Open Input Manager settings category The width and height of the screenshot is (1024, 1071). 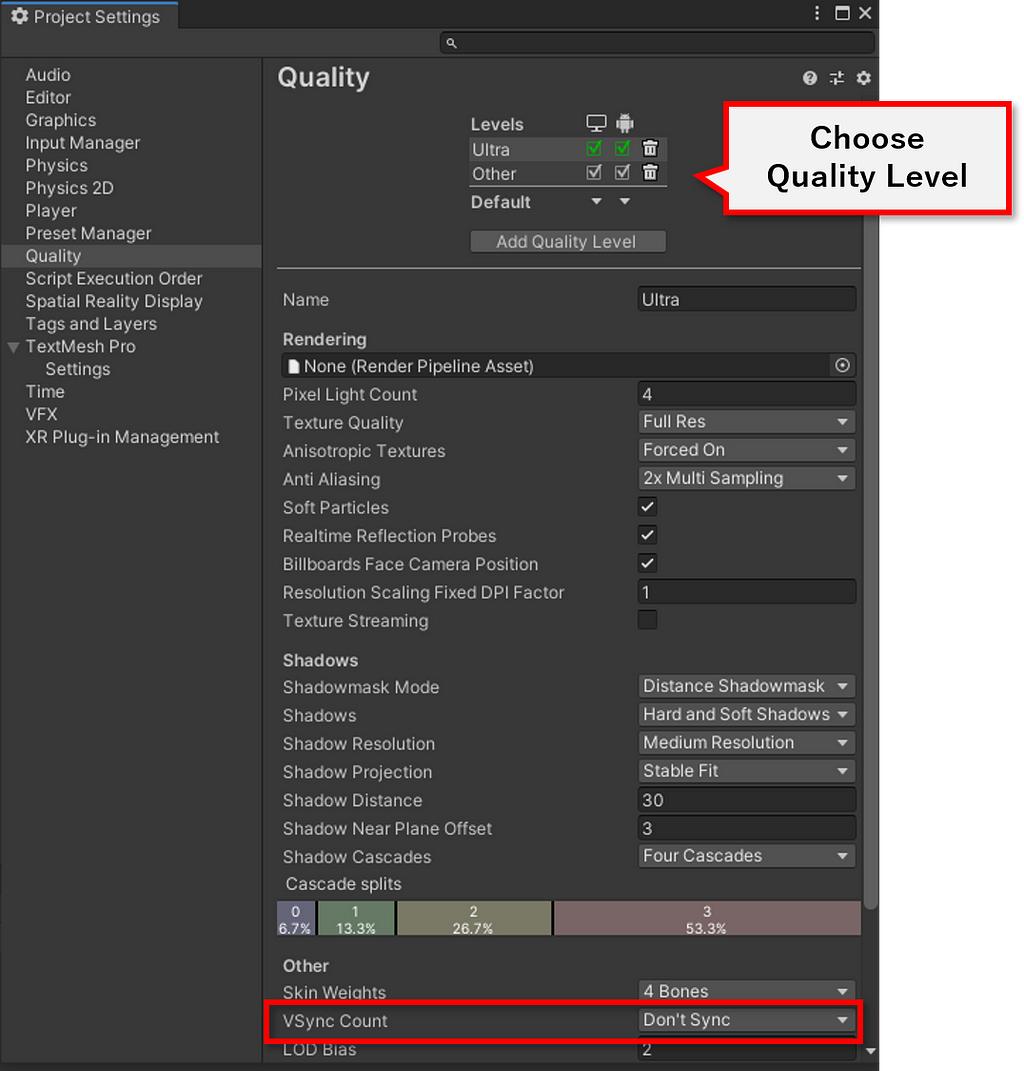pyautogui.click(x=83, y=143)
